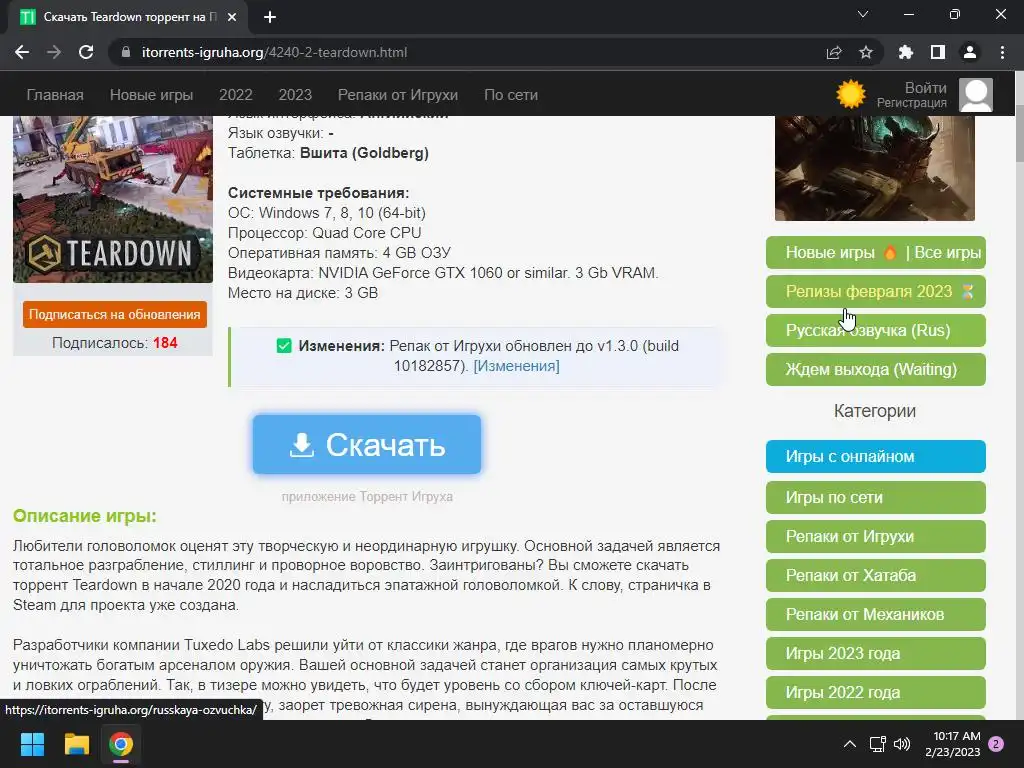Open the [Изменения] changelog link

(517, 366)
